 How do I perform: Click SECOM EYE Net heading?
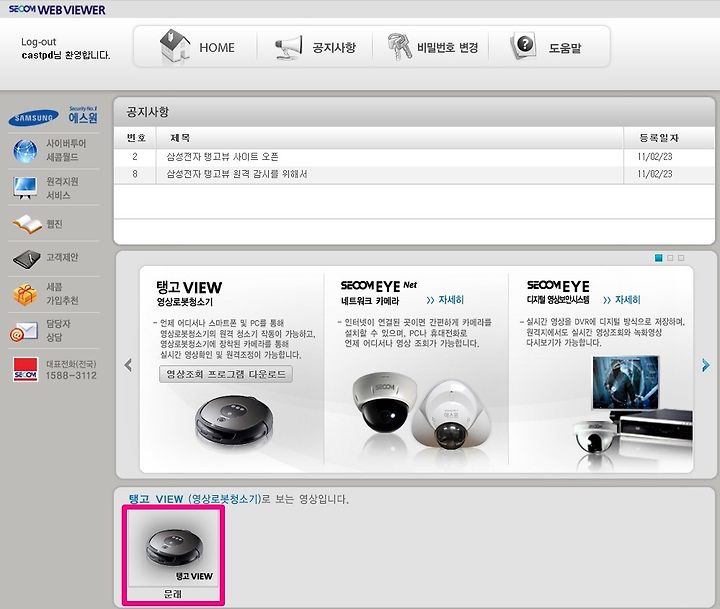click(379, 286)
